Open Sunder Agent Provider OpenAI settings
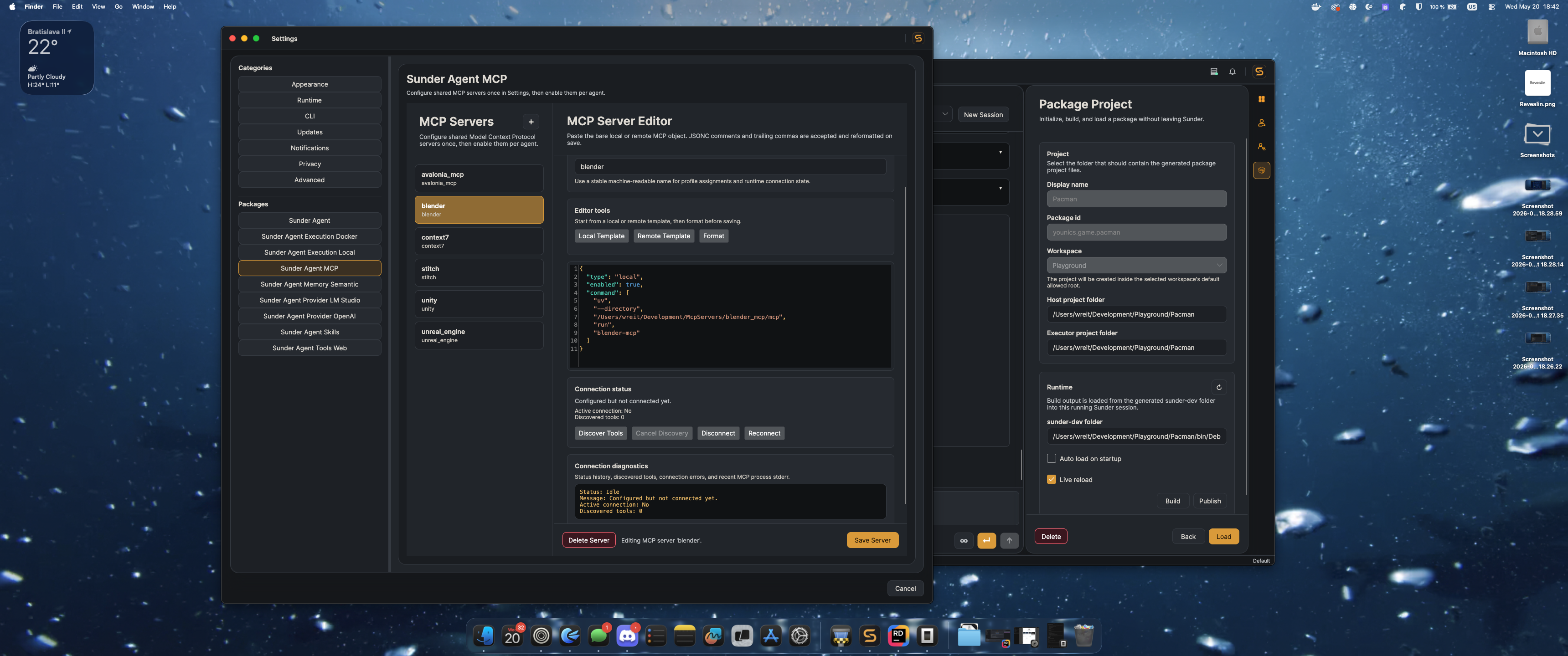This screenshot has width=1568, height=656. click(x=310, y=316)
